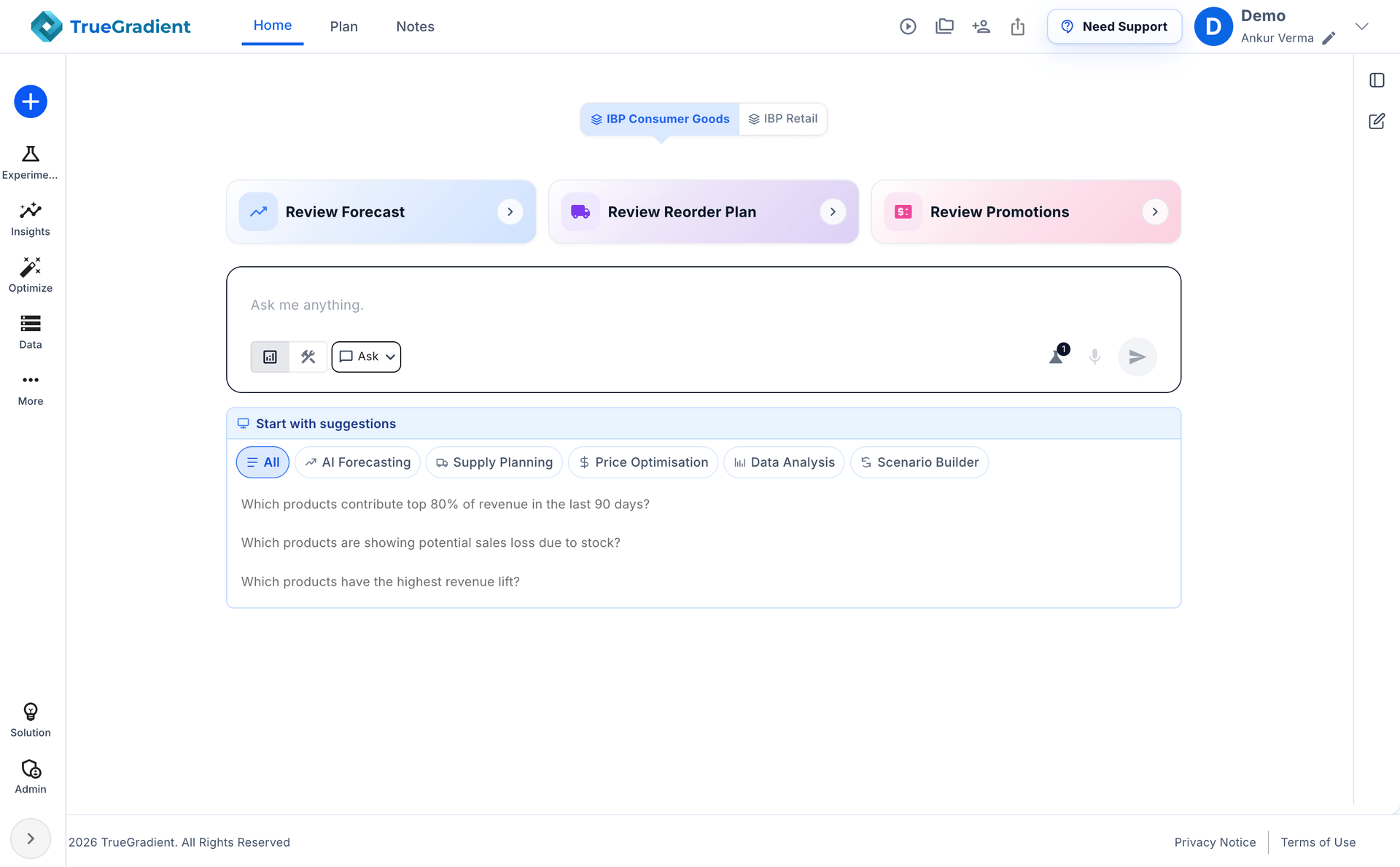Screen dimensions: 1400x867
Task: Click the compose note icon on right
Action: 1377,121
